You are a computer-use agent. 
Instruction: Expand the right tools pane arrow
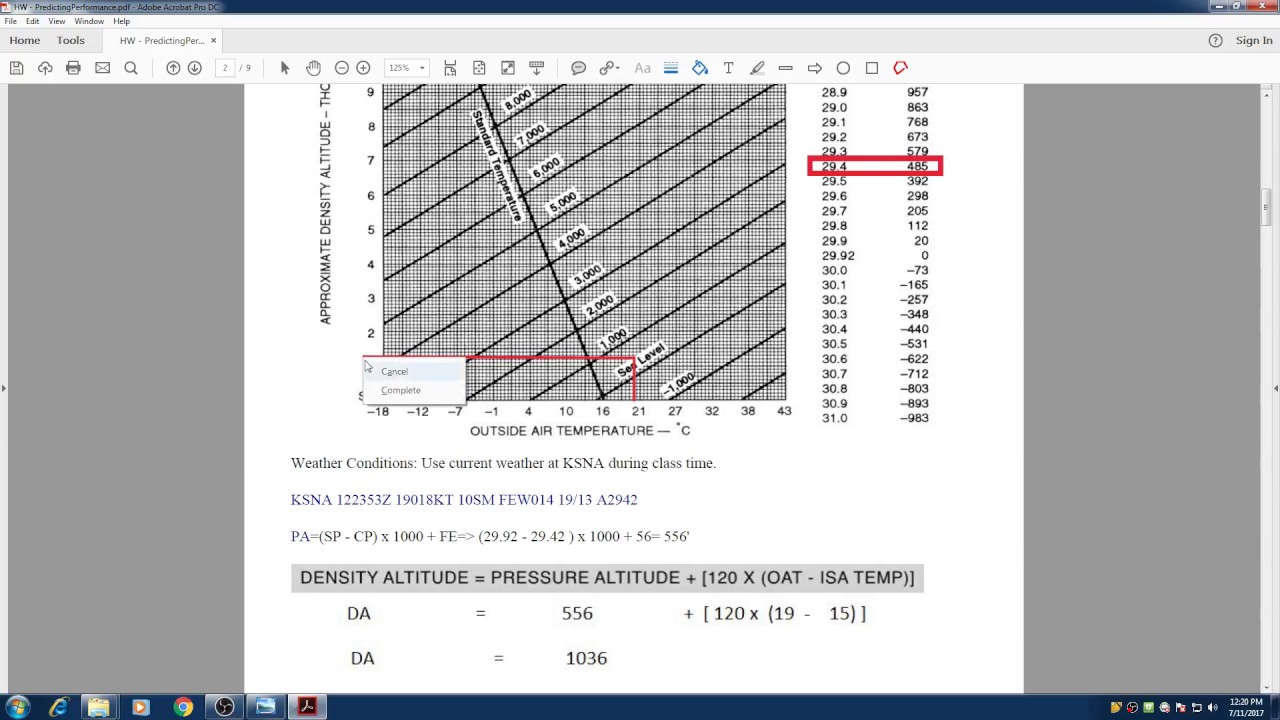pyautogui.click(x=1276, y=388)
